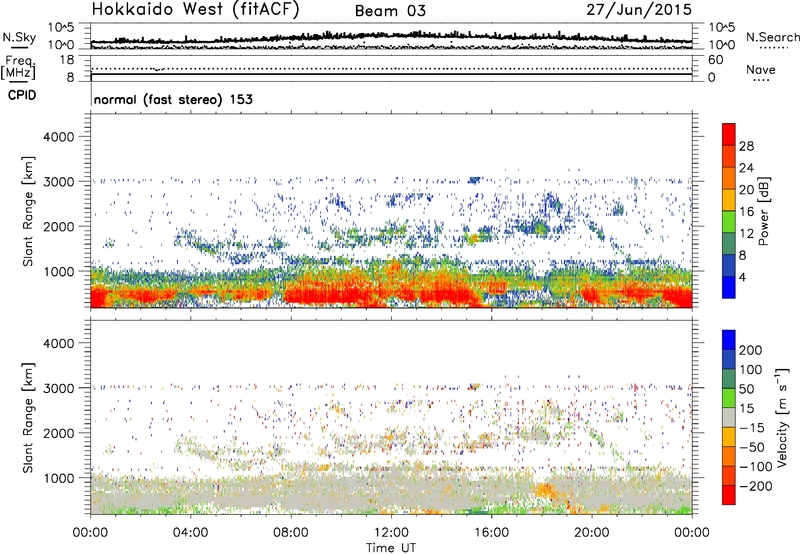Screen dimensions: 800x554
Task: Click the '200' label on the velocity colorbar
Action: click(751, 350)
